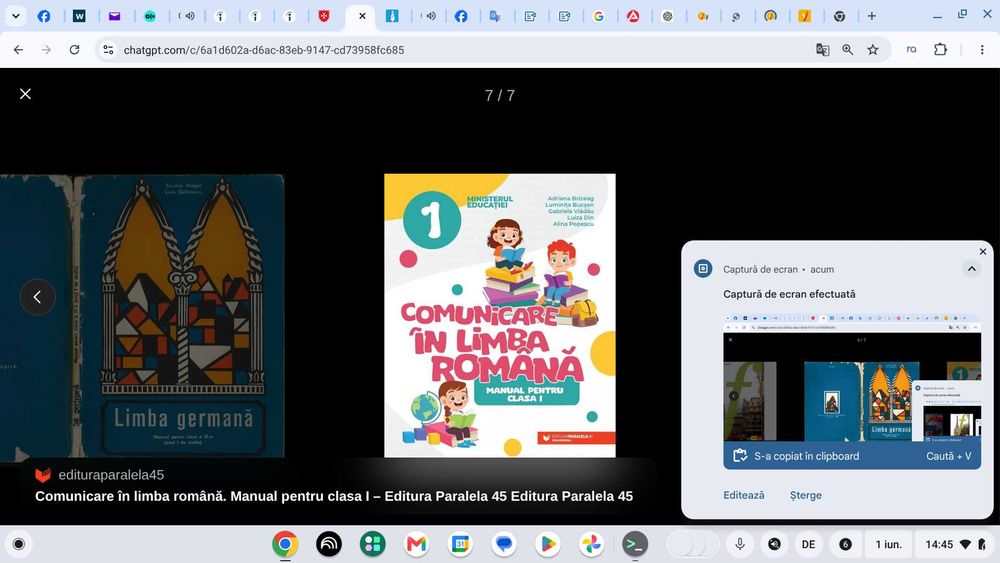Screen dimensions: 1000x563
Task: Switch the DE keyboard input method
Action: (809, 544)
